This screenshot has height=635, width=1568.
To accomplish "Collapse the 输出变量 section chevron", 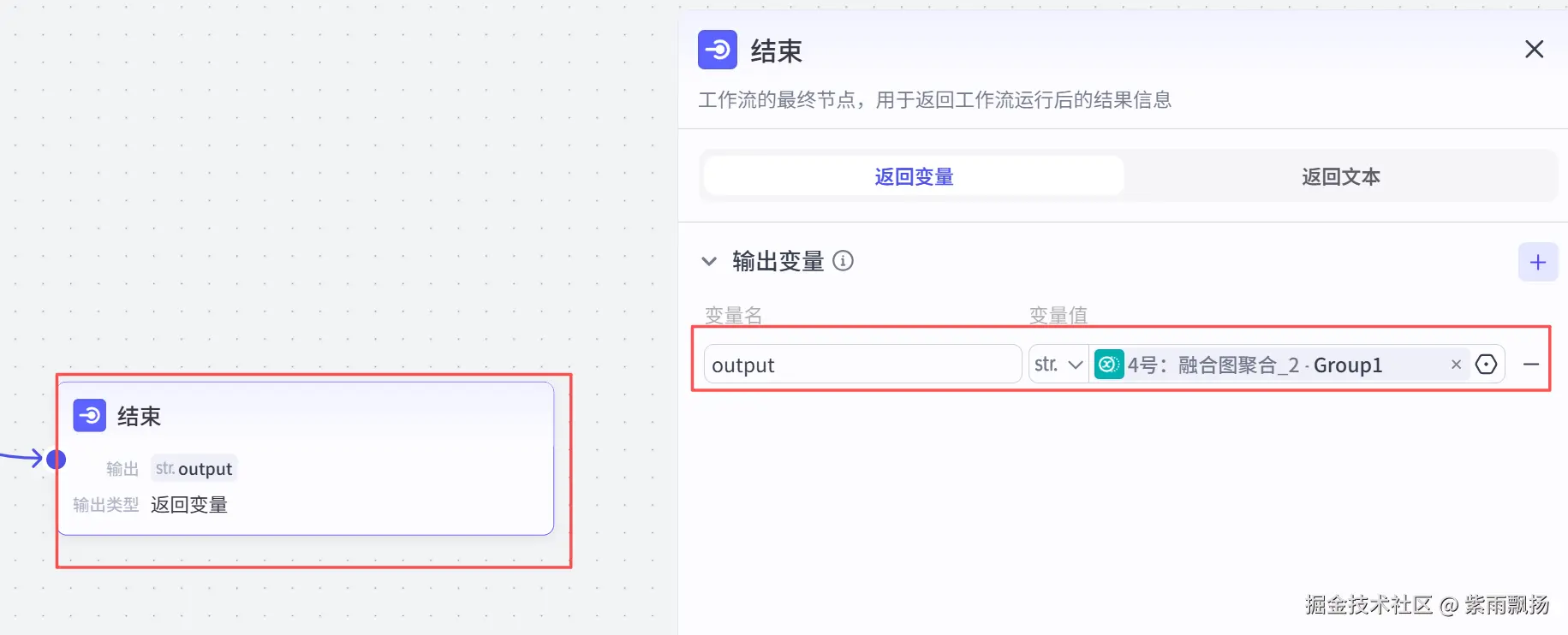I will coord(709,261).
